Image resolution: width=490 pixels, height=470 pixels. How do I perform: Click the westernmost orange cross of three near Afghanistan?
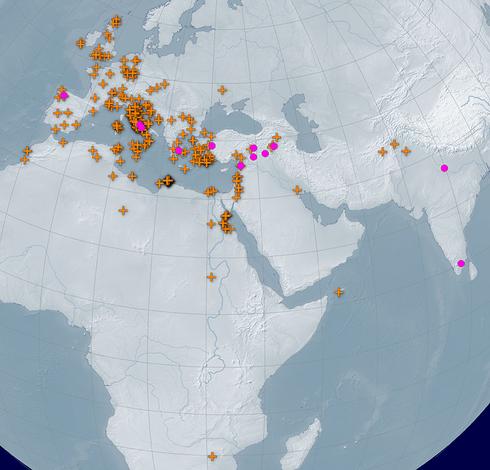point(382,152)
